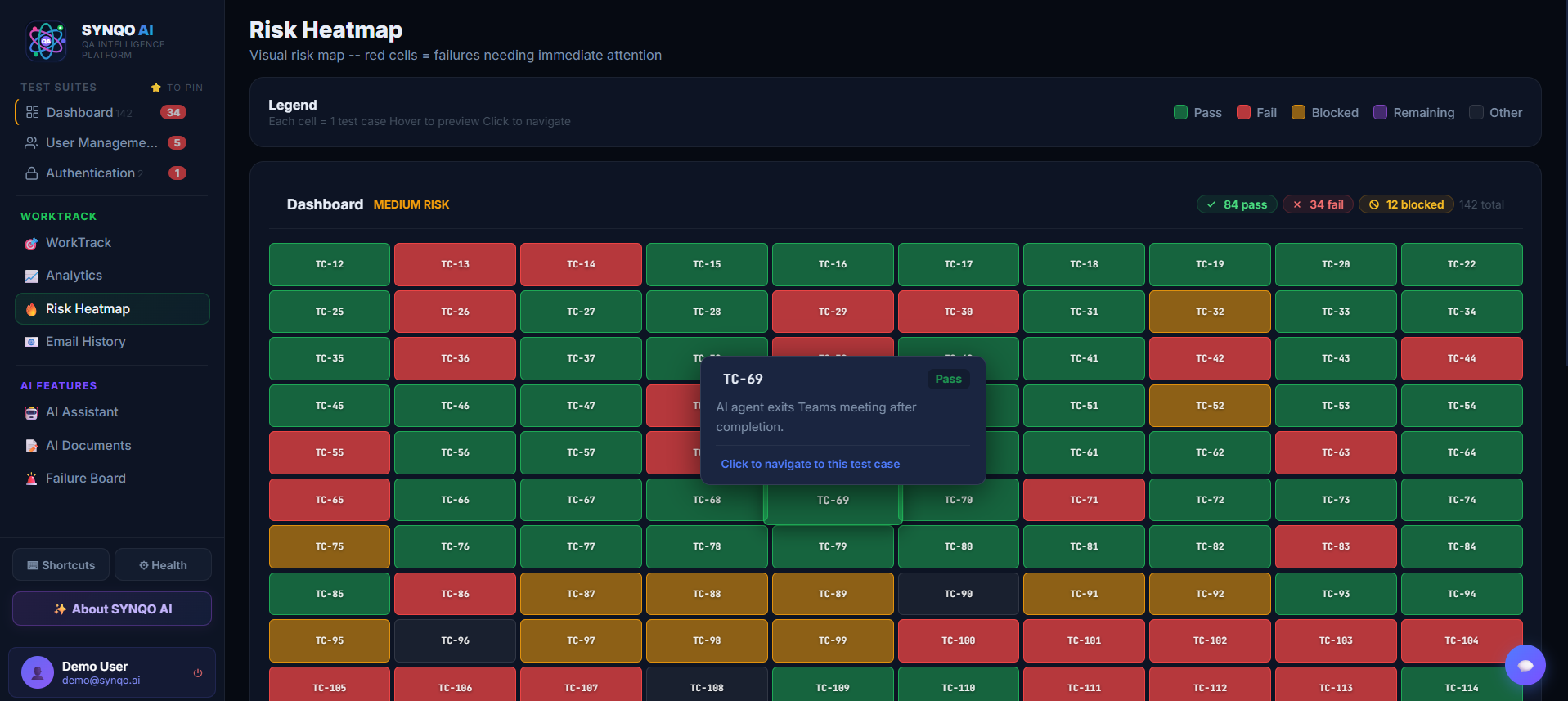Click the User Management people icon
Screen dimensions: 1568x701
(x=32, y=143)
